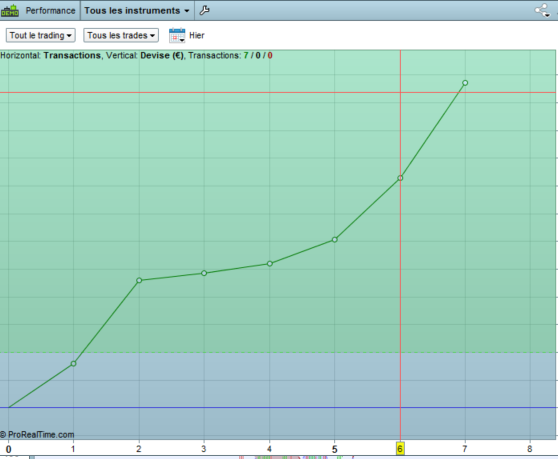Open the calendar date picker icon
Image resolution: width=558 pixels, height=459 pixels.
(x=177, y=35)
